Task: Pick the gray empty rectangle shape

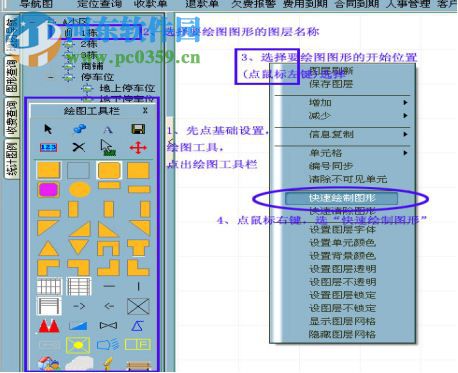Action: 78,170
